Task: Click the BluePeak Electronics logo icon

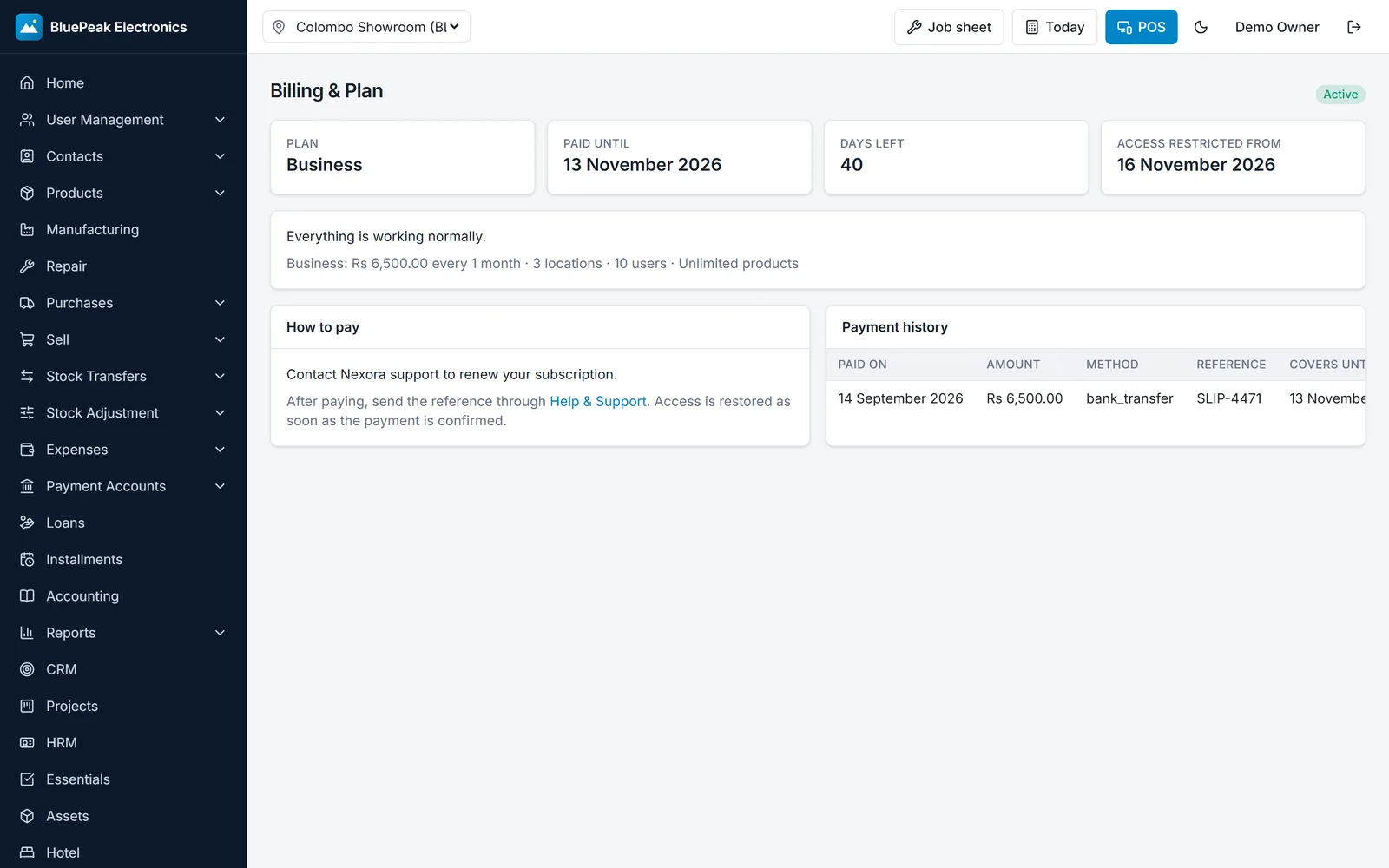Action: (29, 27)
